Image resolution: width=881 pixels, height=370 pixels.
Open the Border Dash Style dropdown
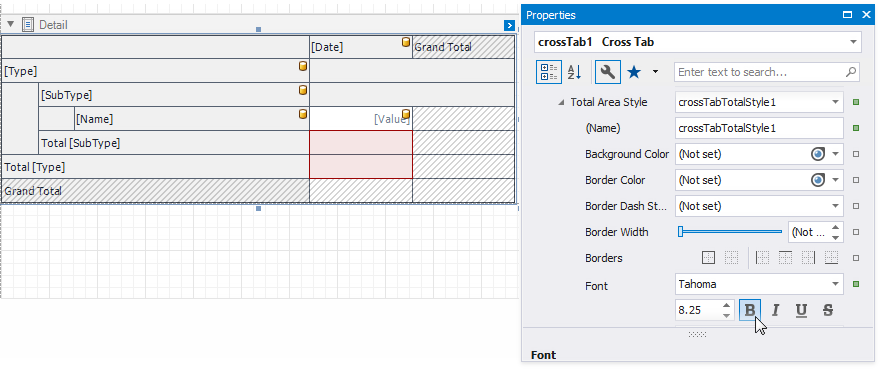point(835,206)
